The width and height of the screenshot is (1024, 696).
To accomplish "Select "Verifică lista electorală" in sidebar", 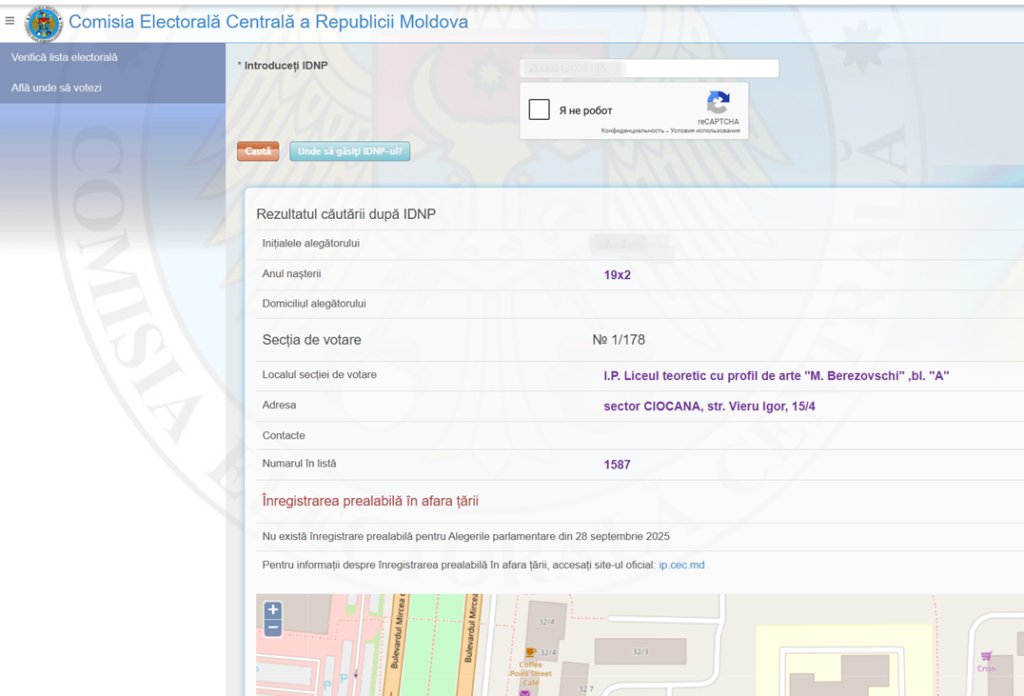I will coord(64,58).
